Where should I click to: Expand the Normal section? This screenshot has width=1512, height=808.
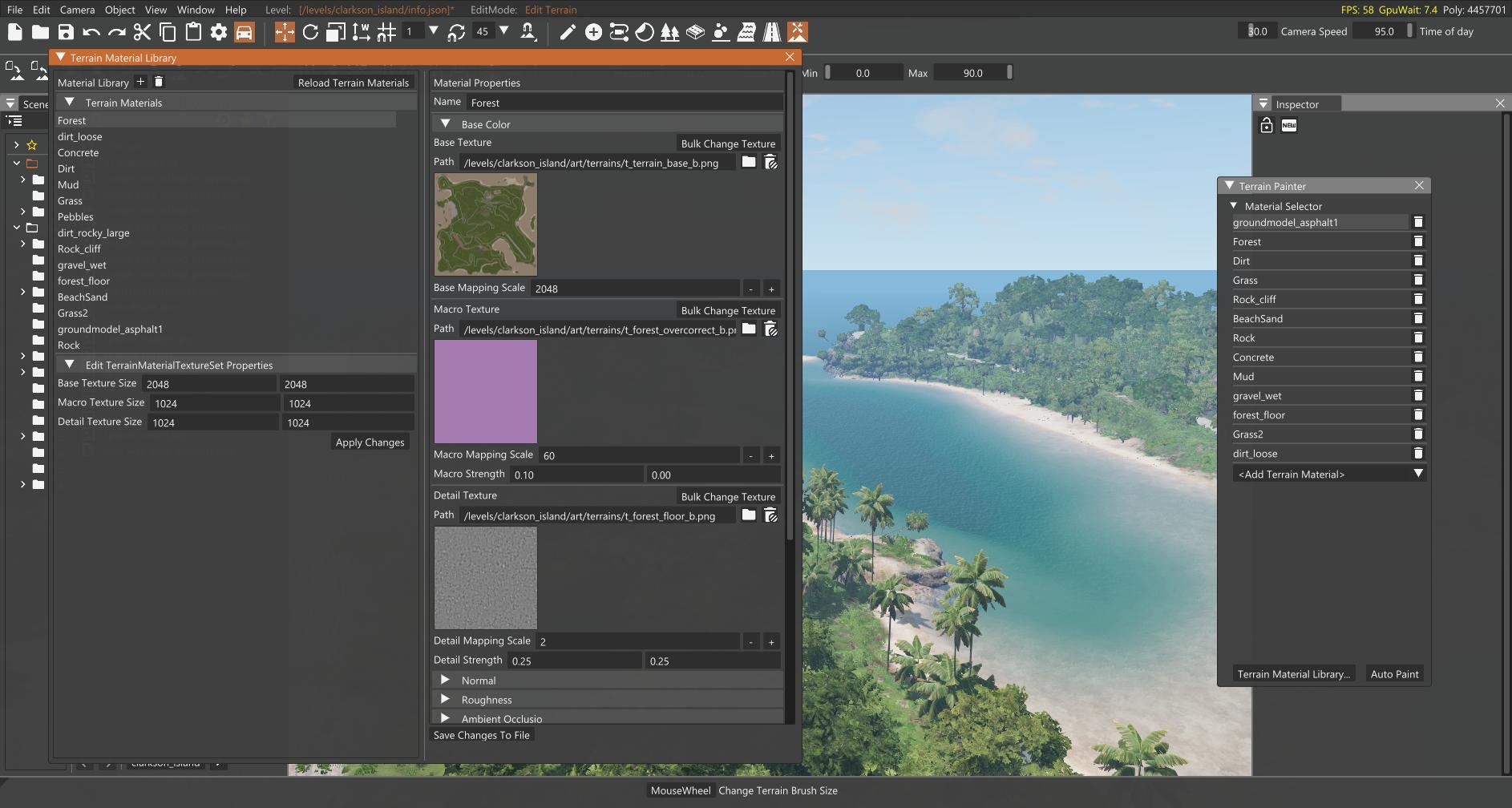(x=446, y=680)
